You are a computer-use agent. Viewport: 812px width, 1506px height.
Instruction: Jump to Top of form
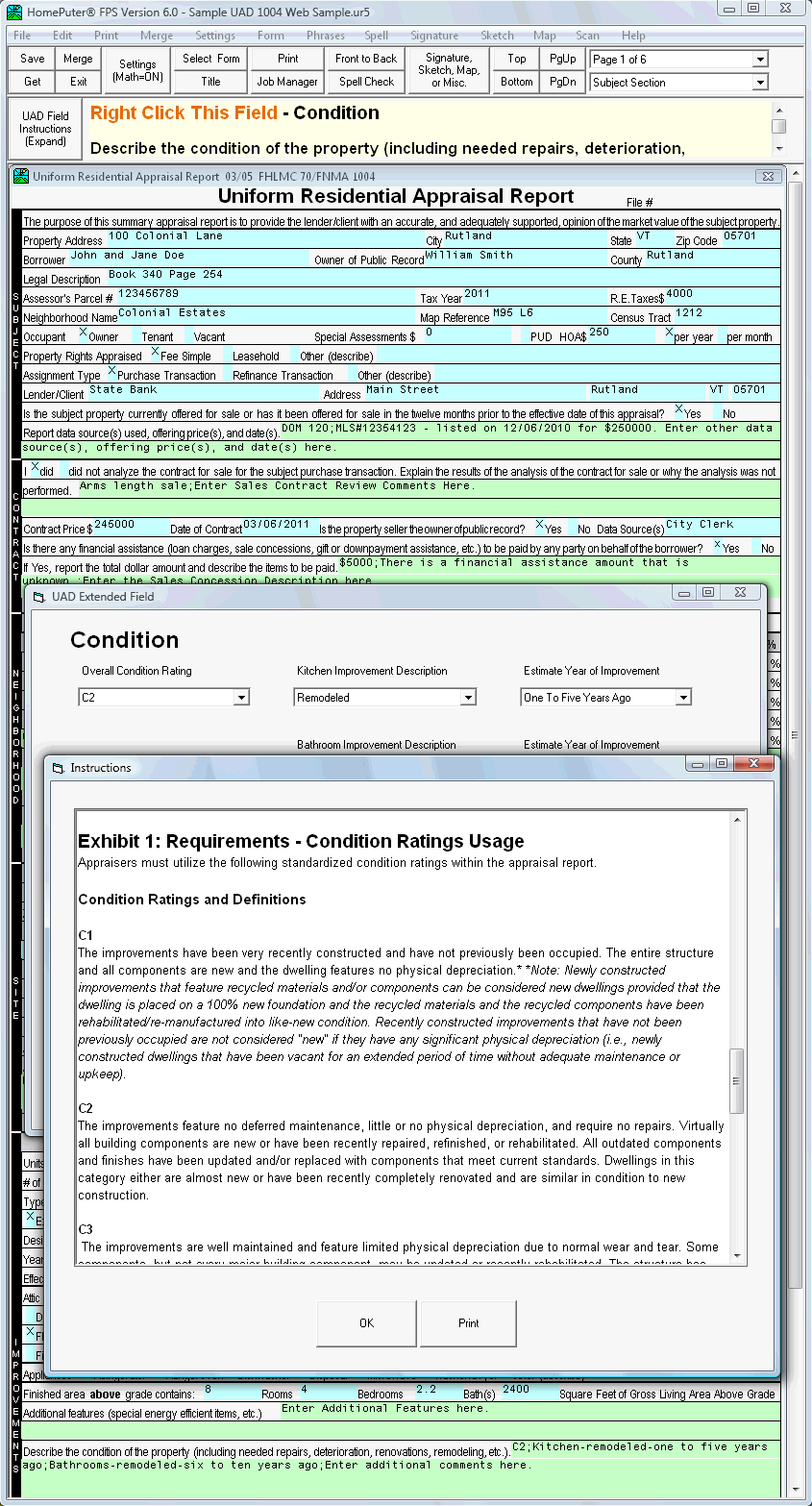click(x=517, y=59)
